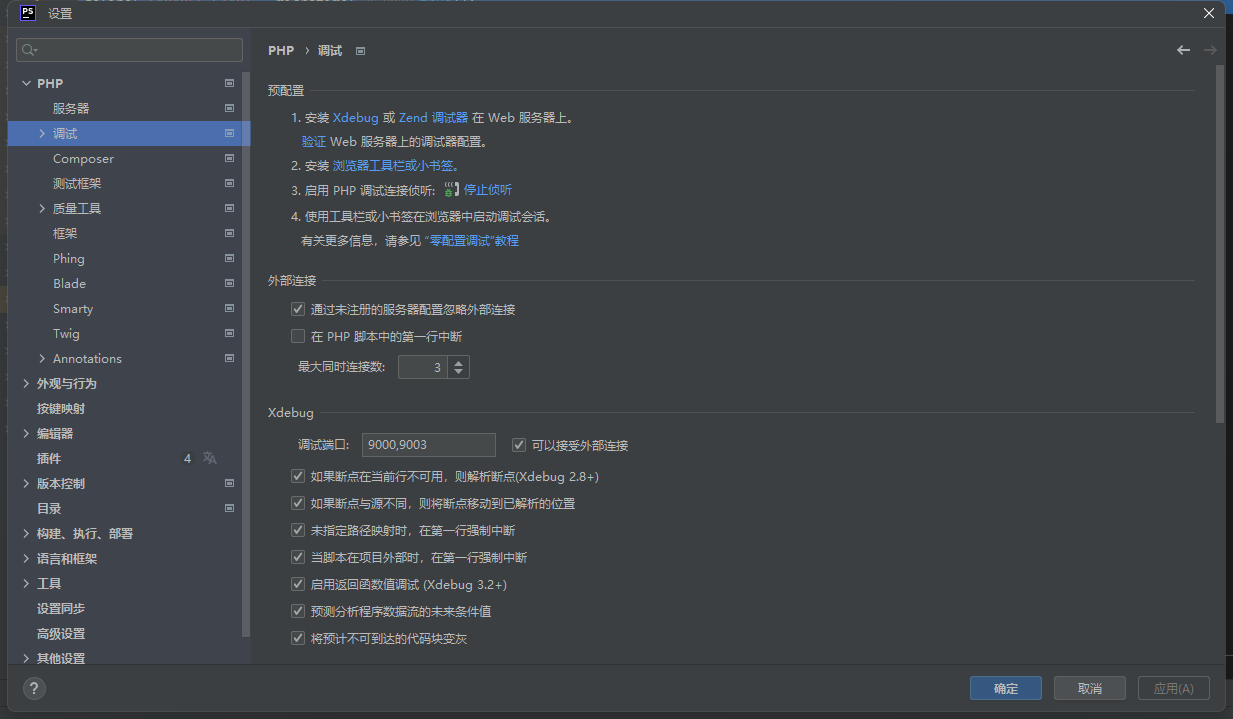Viewport: 1233px width, 719px height.
Task: Expand the 质量工具 tree node
Action: [42, 208]
